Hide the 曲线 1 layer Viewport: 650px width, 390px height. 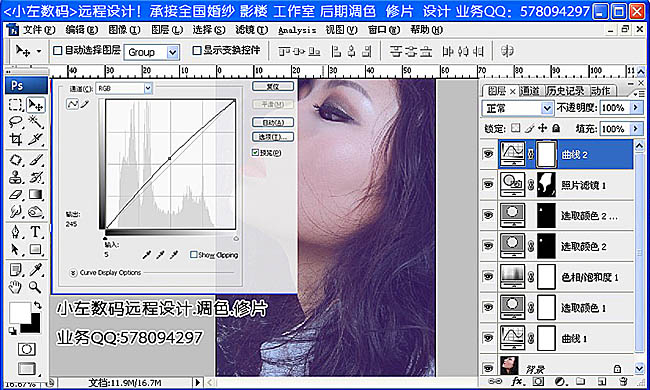pos(488,338)
